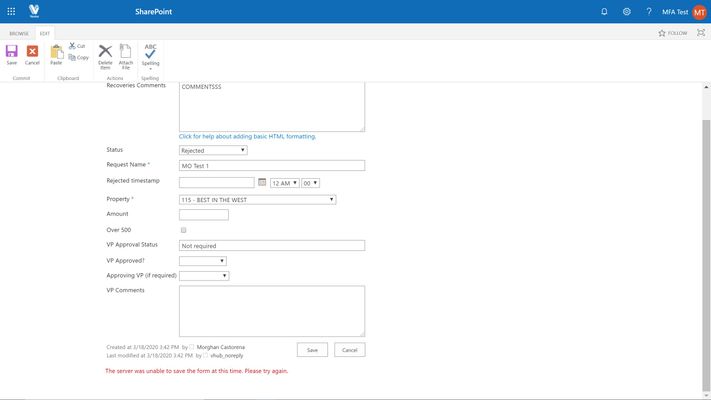Click the Copy ribbon command
Image resolution: width=711 pixels, height=400 pixels.
79,58
